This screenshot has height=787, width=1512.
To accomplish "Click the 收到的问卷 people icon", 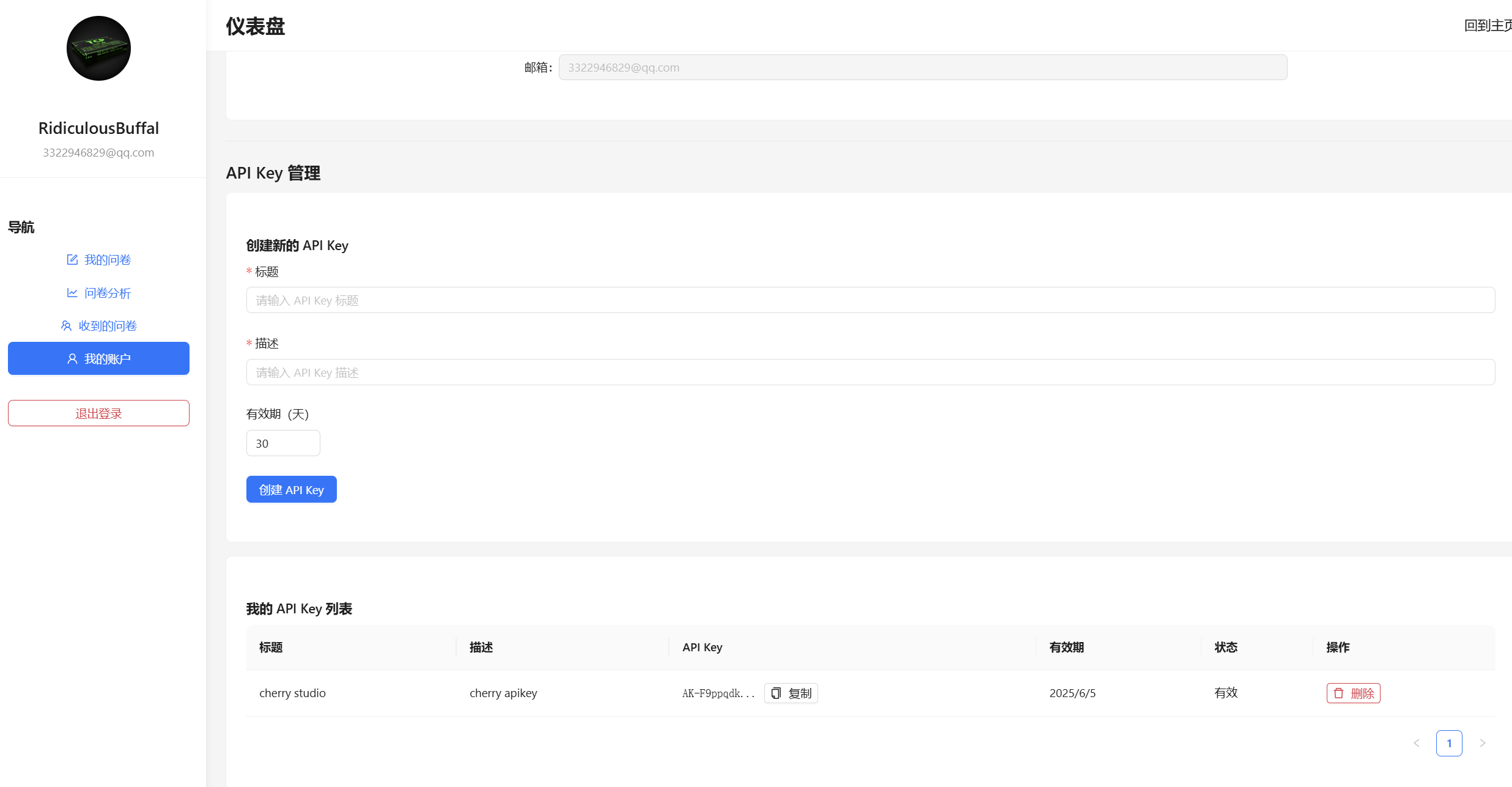I will [x=66, y=326].
